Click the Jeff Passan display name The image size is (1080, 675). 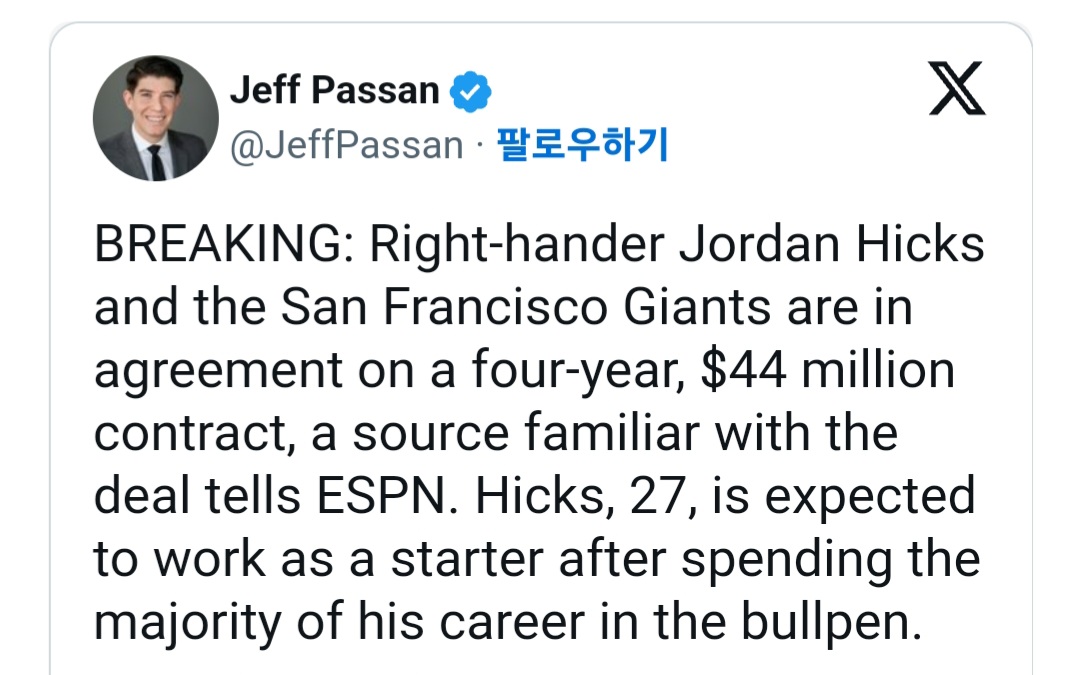pos(334,91)
